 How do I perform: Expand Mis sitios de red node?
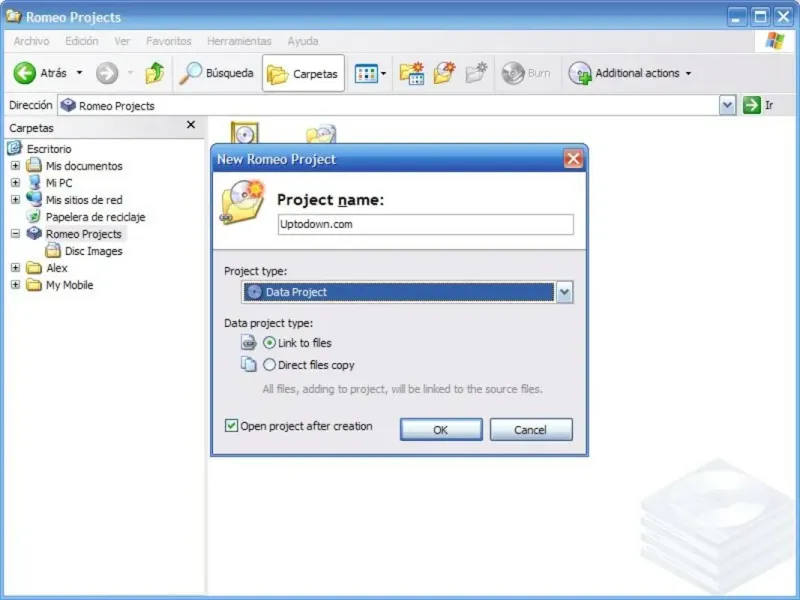pos(15,199)
